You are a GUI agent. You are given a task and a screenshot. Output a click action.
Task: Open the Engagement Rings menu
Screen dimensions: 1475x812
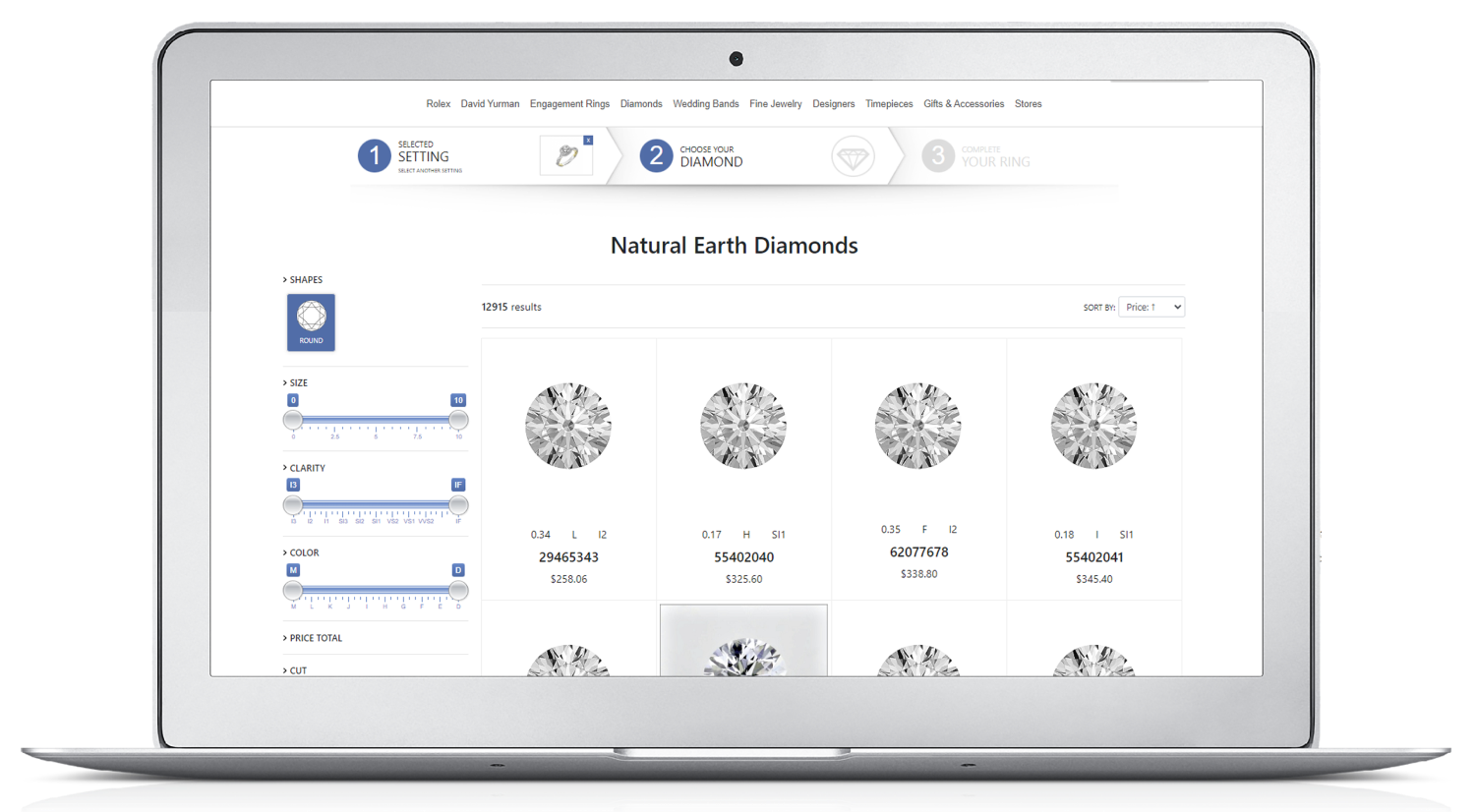click(569, 104)
